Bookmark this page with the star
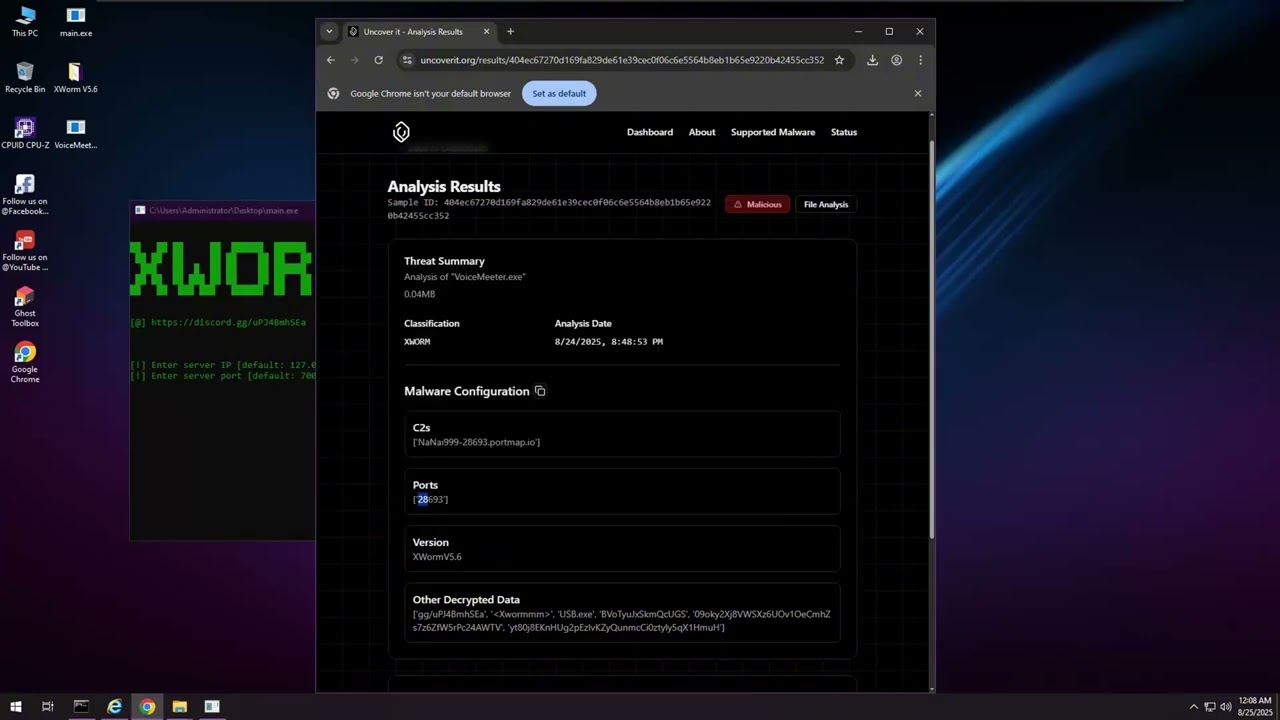Image resolution: width=1280 pixels, height=720 pixels. point(839,60)
